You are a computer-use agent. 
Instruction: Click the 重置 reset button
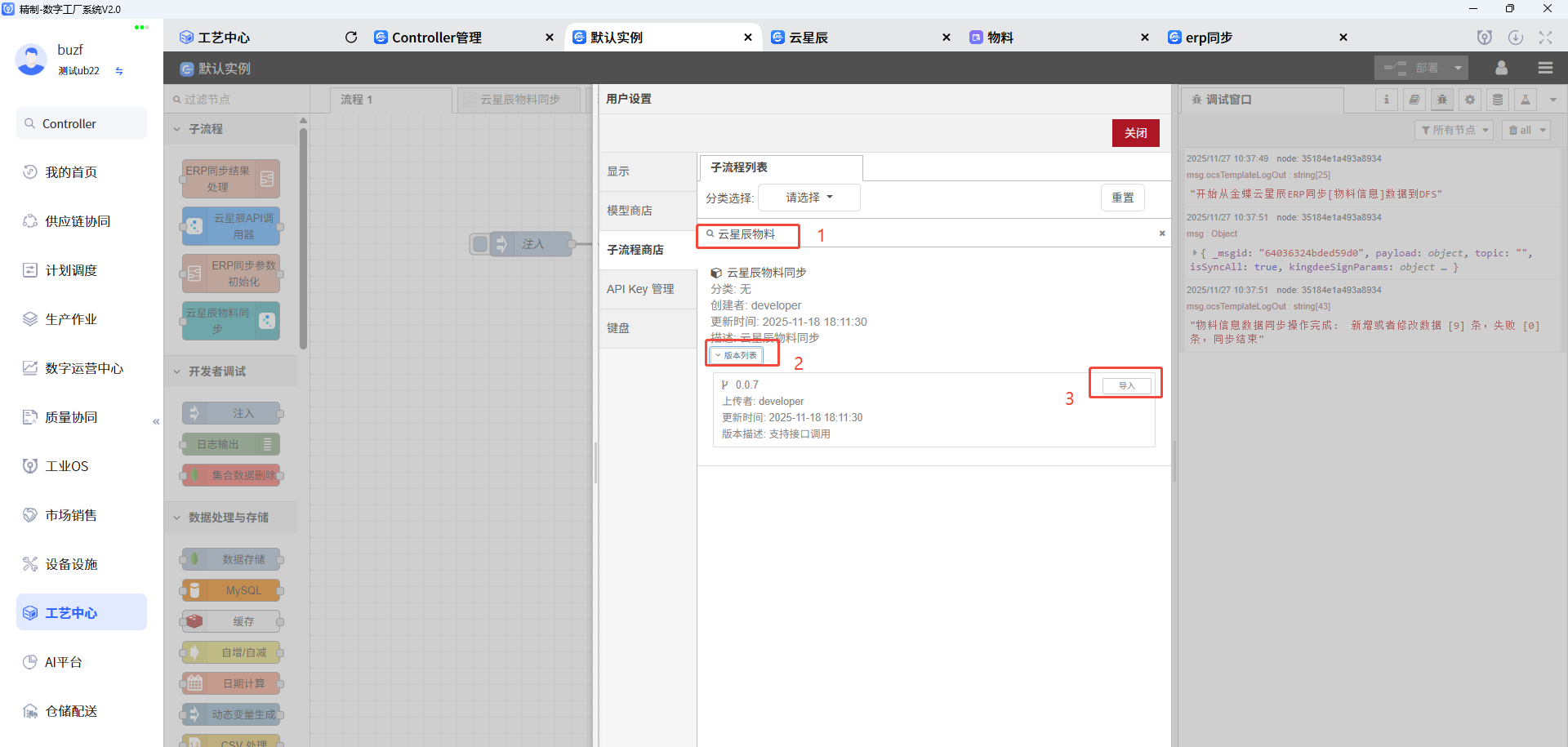1122,197
